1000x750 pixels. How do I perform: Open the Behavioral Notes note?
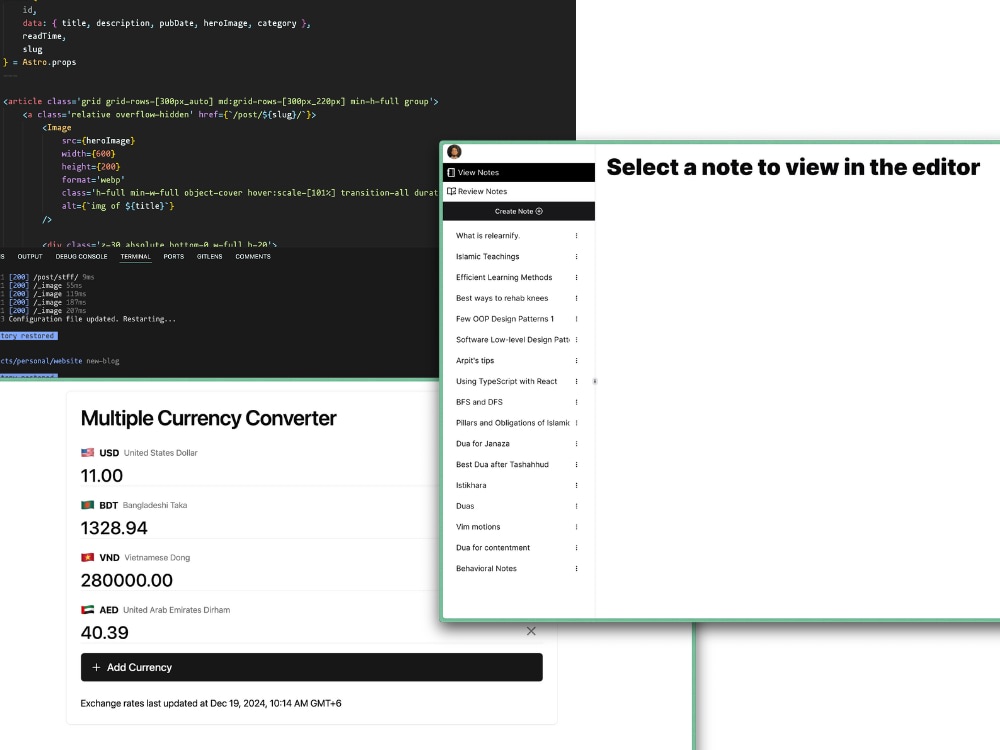[x=486, y=568]
